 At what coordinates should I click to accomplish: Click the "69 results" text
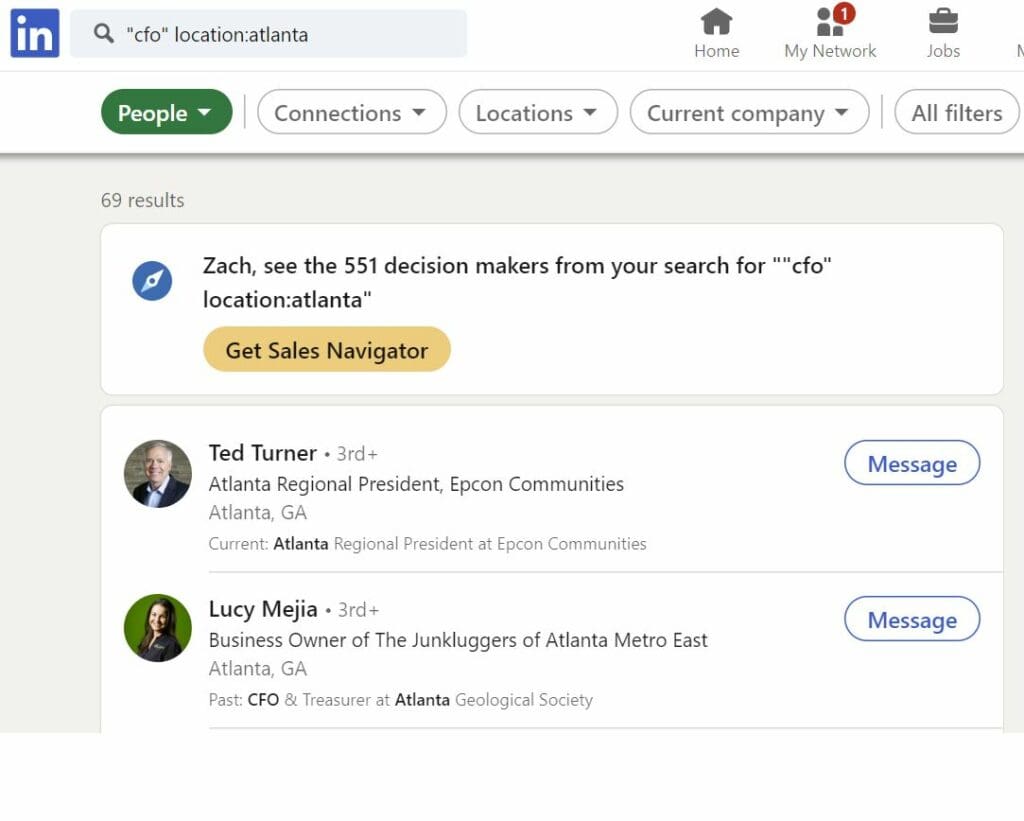142,200
